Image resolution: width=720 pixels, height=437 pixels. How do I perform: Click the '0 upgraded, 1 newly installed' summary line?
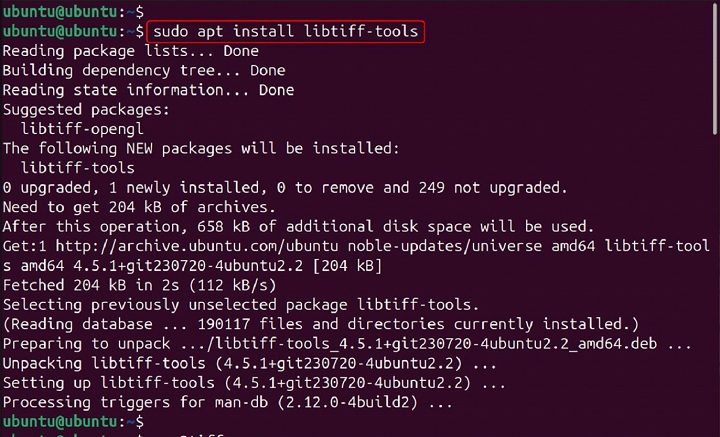click(284, 187)
